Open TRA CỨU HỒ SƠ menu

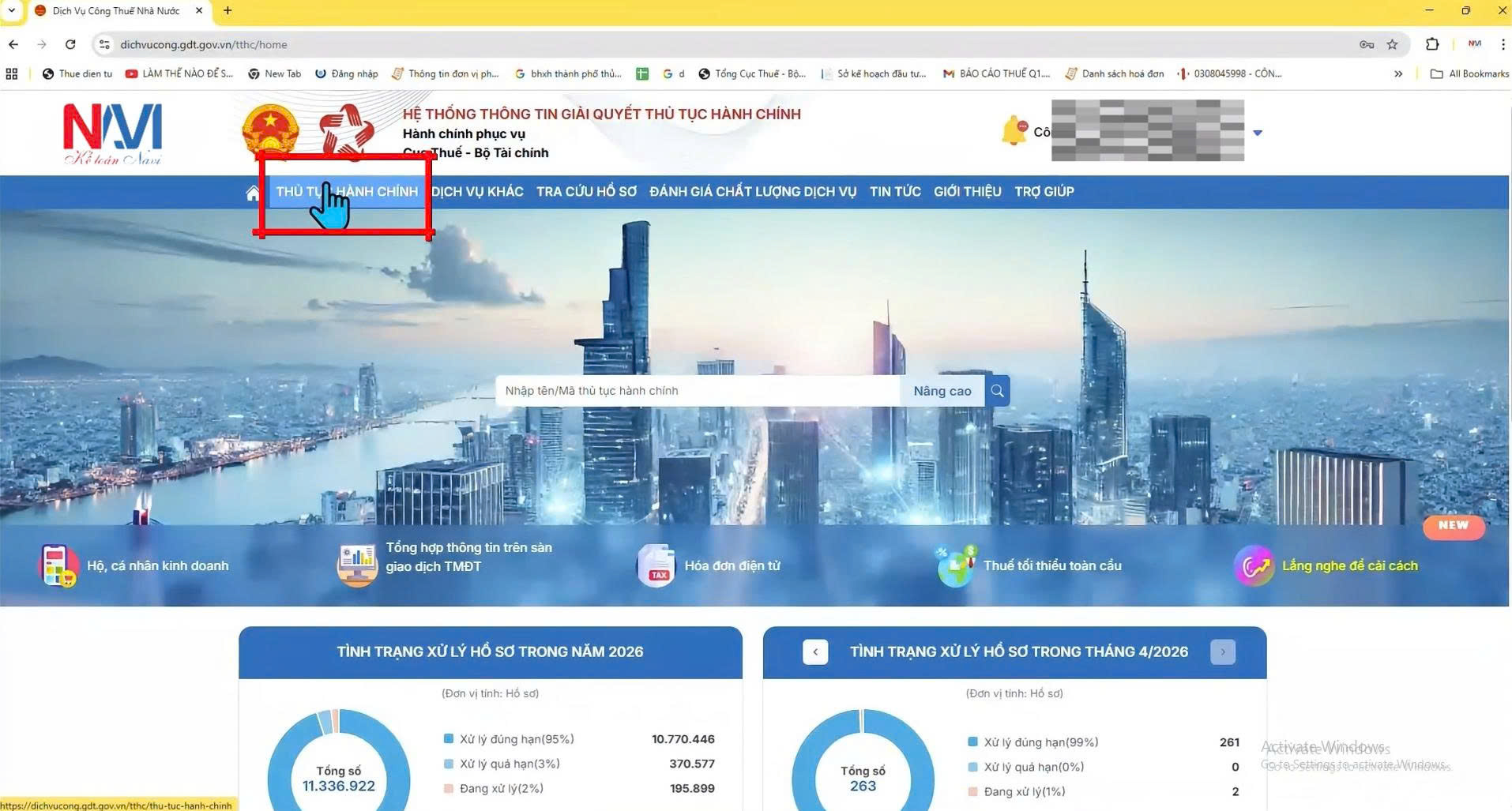pos(586,192)
